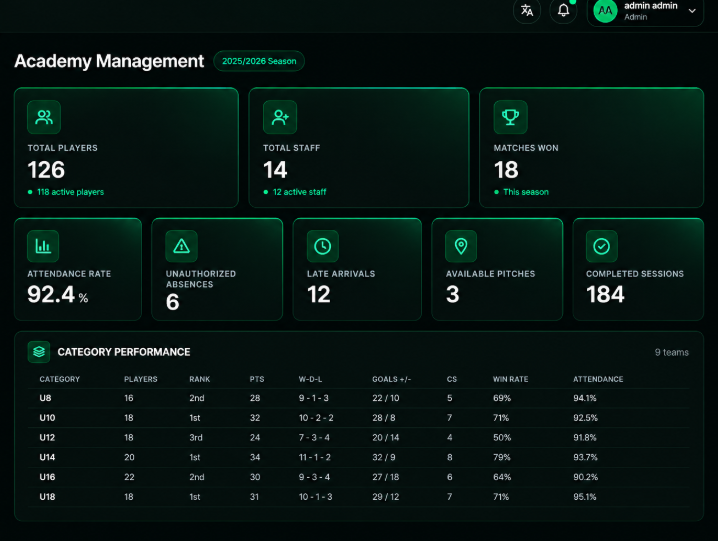Click the Completed Sessions value 184
This screenshot has width=718, height=541.
[x=605, y=294]
